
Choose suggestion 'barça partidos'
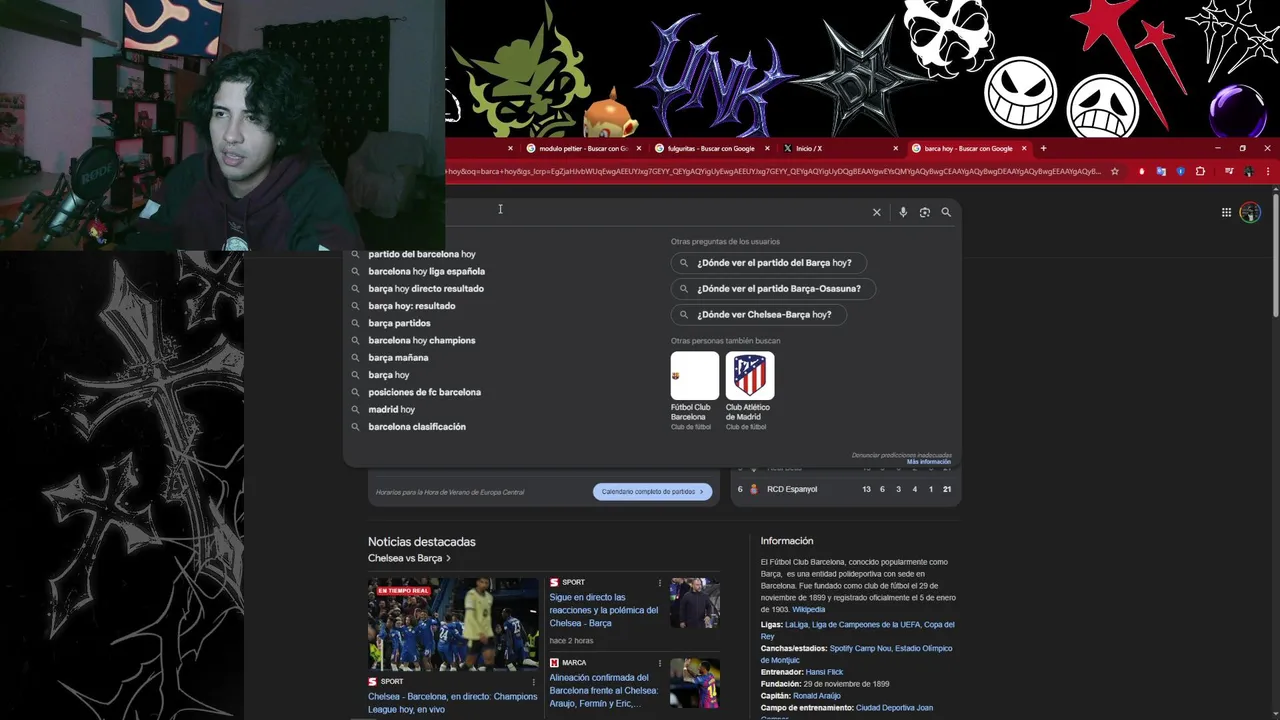pos(399,323)
